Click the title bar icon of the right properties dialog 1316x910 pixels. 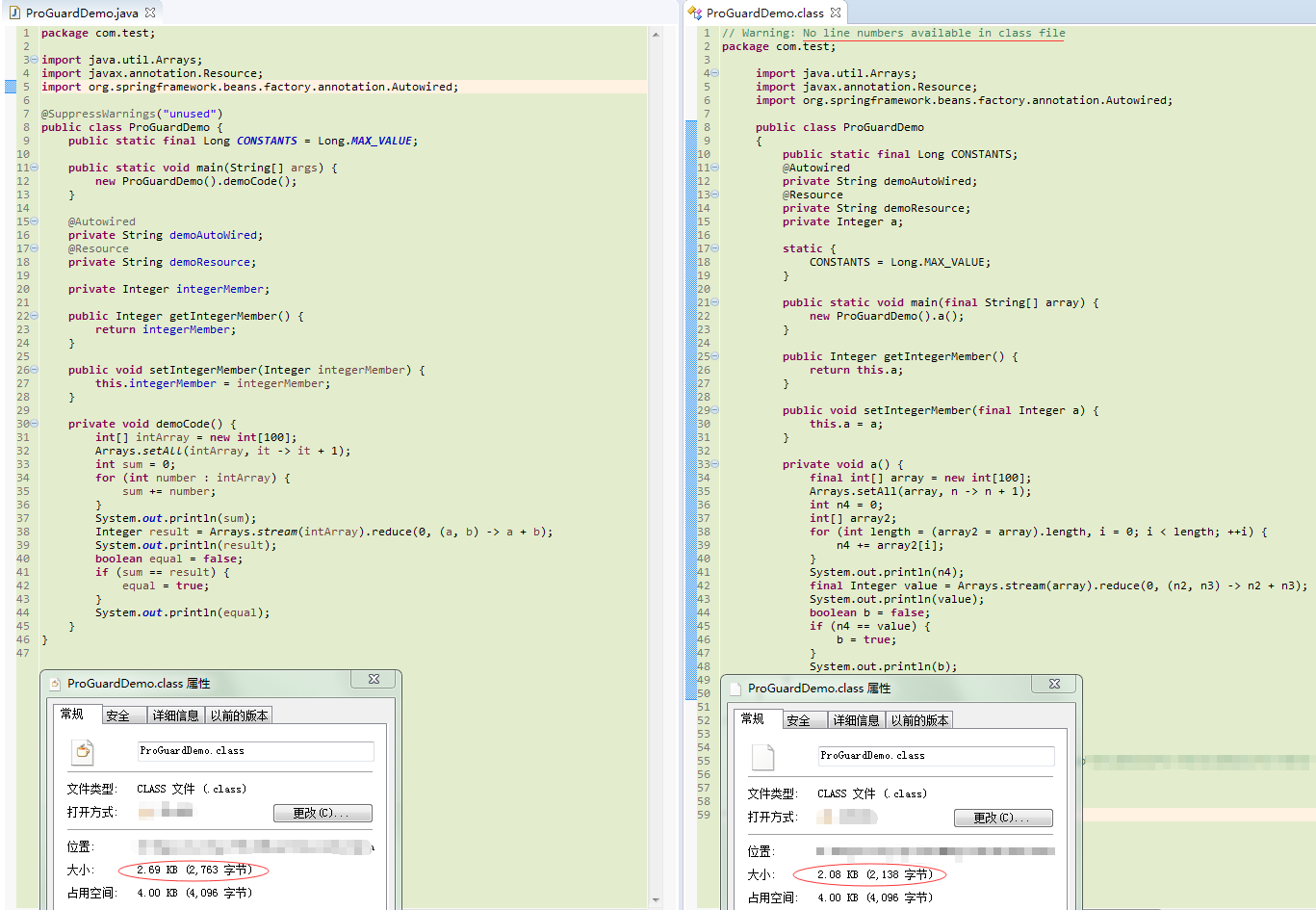point(735,689)
